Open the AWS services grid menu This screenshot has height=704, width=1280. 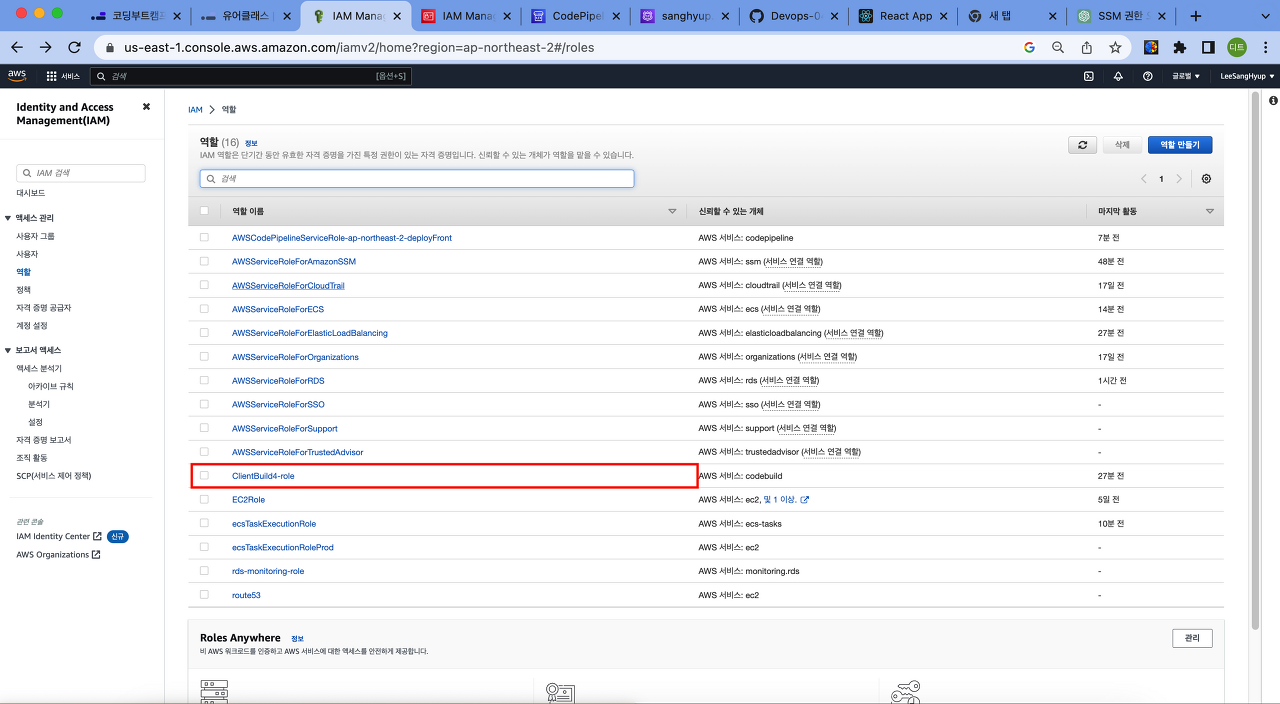(51, 76)
